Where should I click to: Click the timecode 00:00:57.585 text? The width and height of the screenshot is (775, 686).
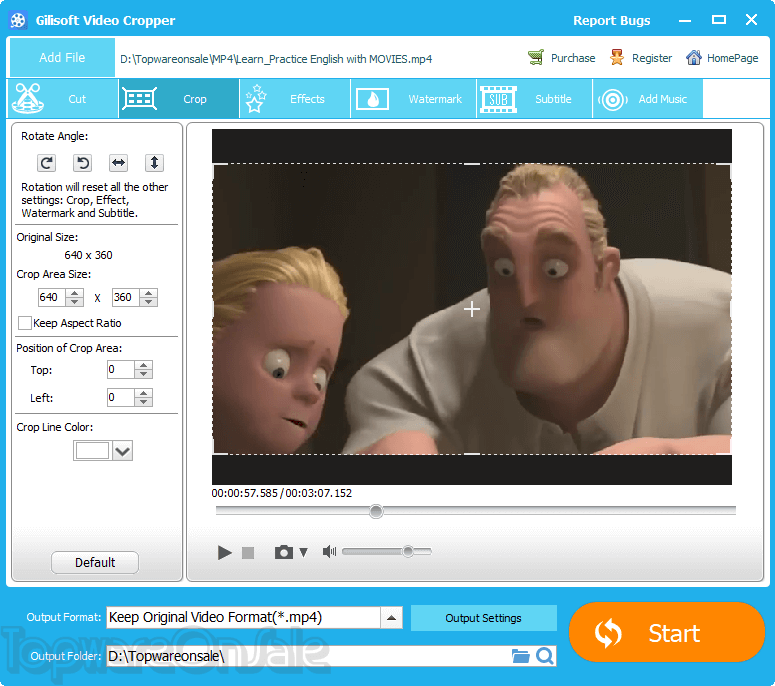click(245, 493)
